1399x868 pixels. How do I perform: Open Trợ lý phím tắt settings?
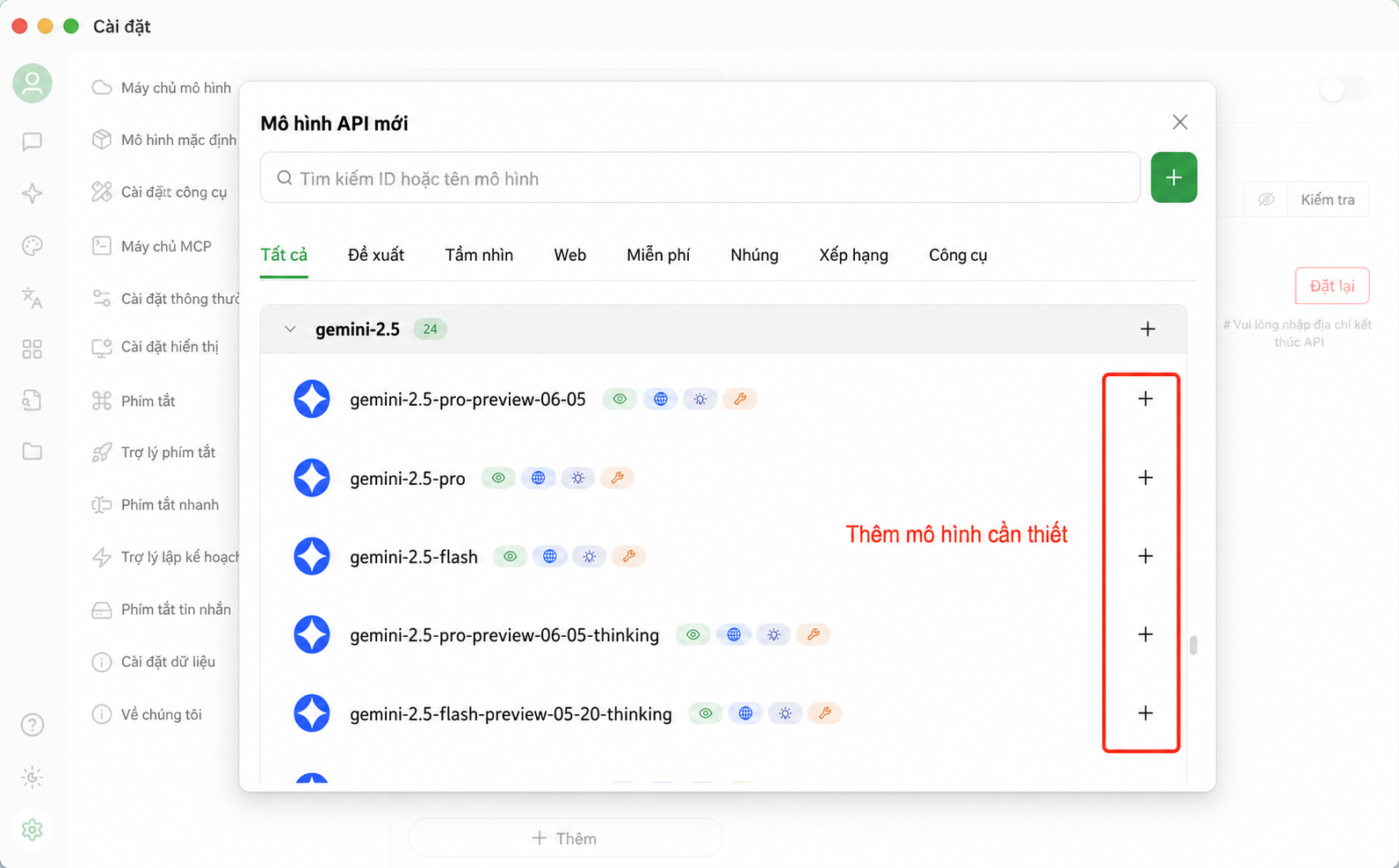[154, 452]
